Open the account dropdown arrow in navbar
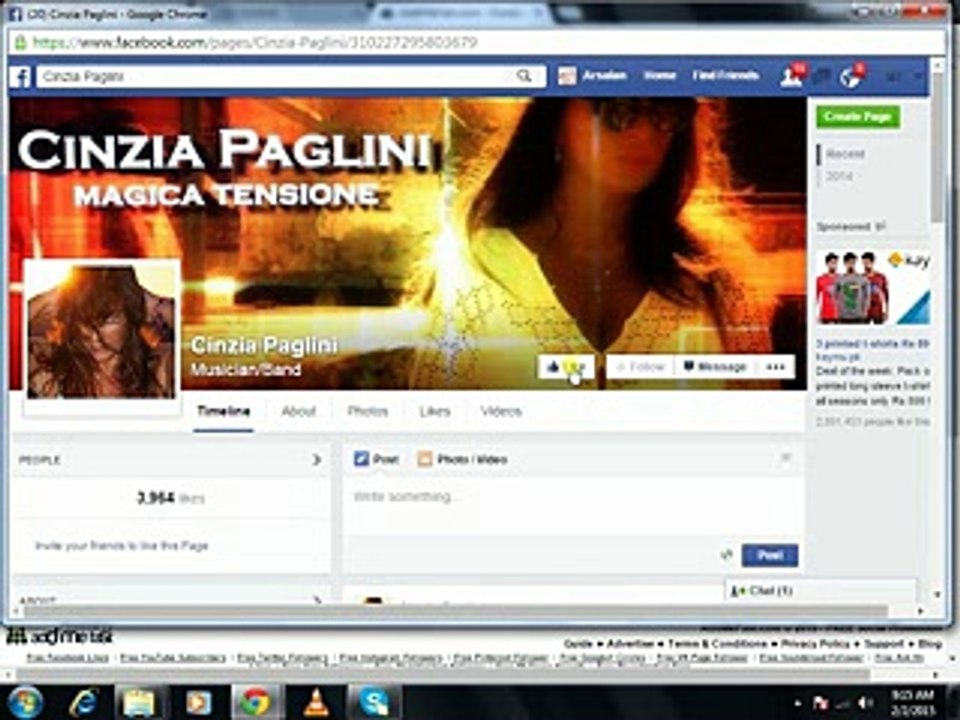Screen dimensions: 960x720 coord(918,77)
